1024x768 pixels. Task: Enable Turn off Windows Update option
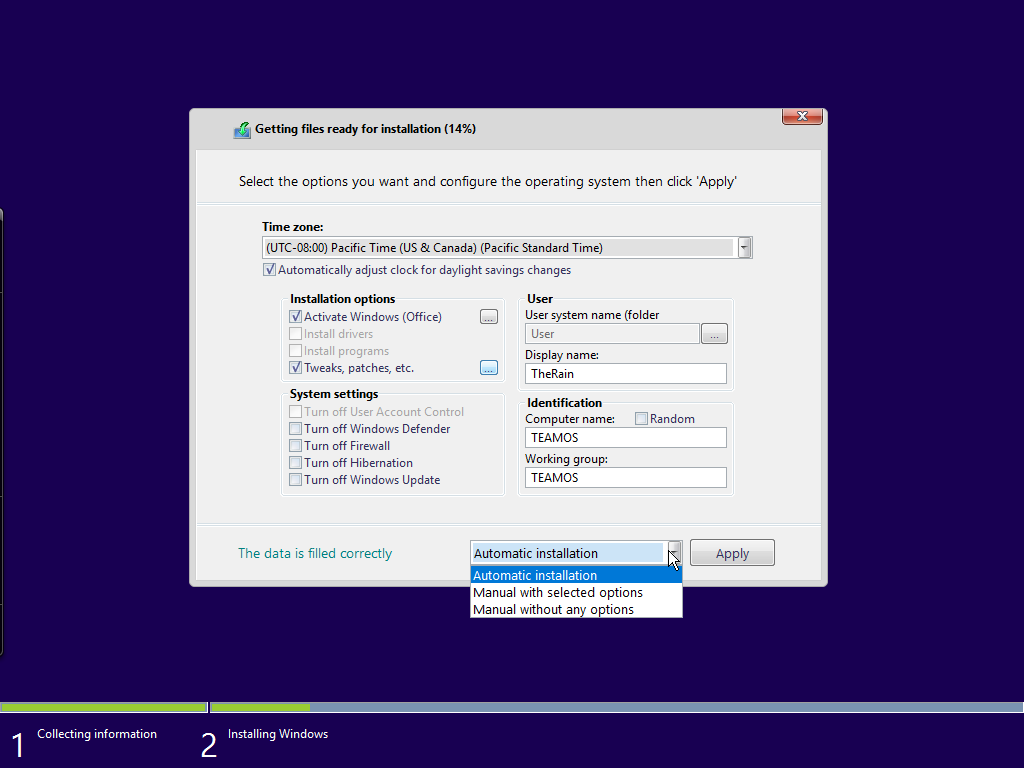[295, 479]
